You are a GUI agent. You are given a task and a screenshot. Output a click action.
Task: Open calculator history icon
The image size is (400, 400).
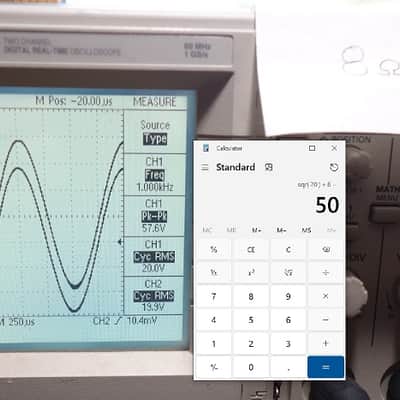(x=334, y=167)
